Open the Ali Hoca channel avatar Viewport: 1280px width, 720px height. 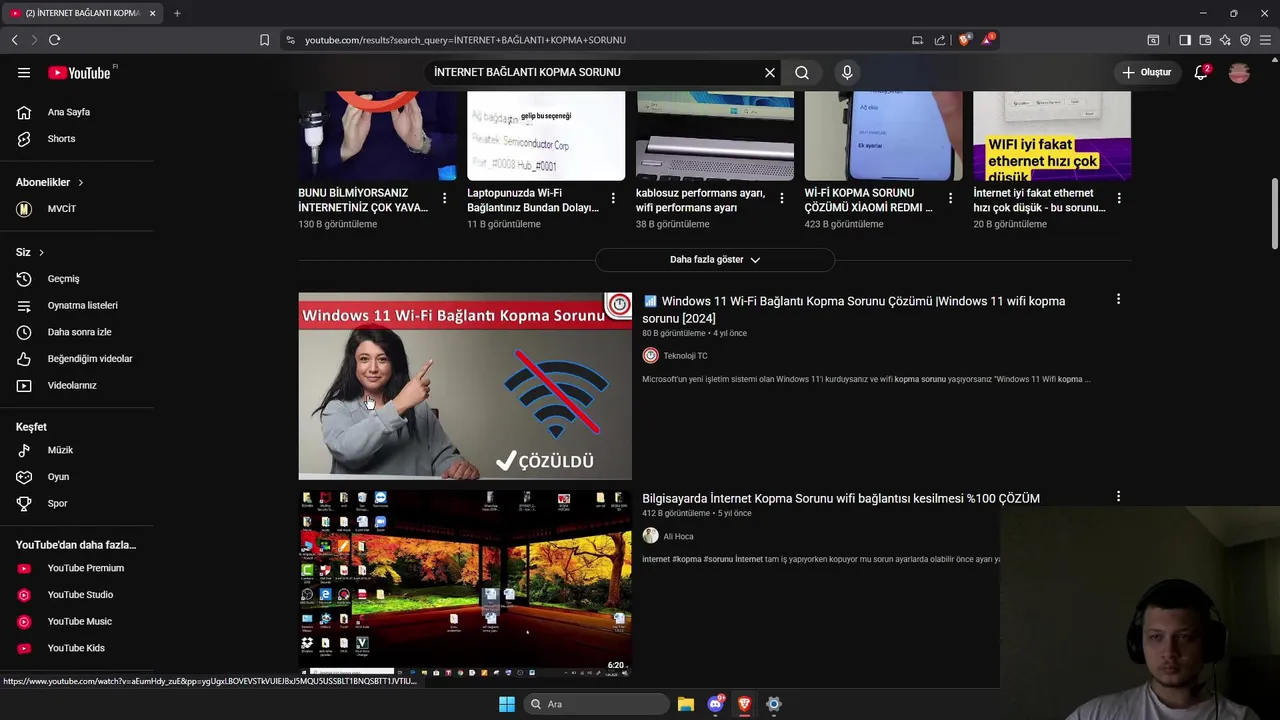pyautogui.click(x=650, y=535)
